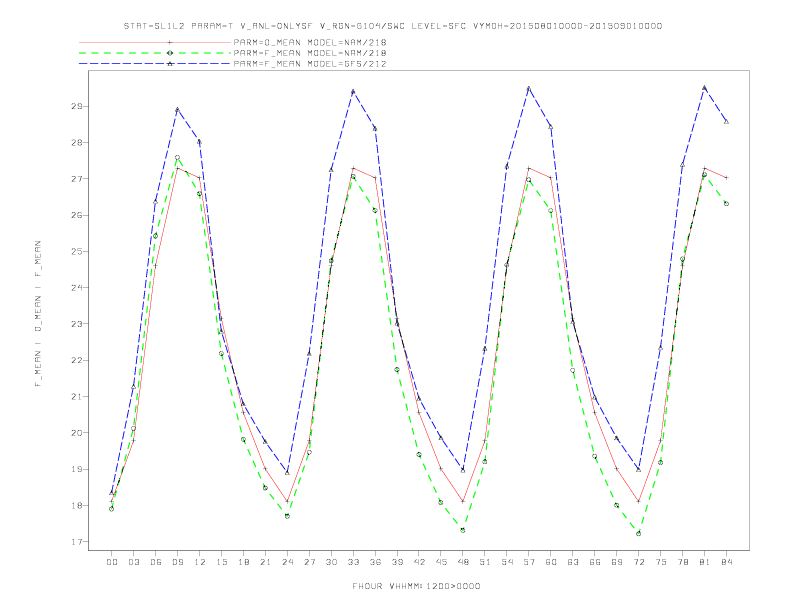The width and height of the screenshot is (792, 612).
Task: Click x-axis forecast hour label 54
Action: pyautogui.click(x=507, y=562)
